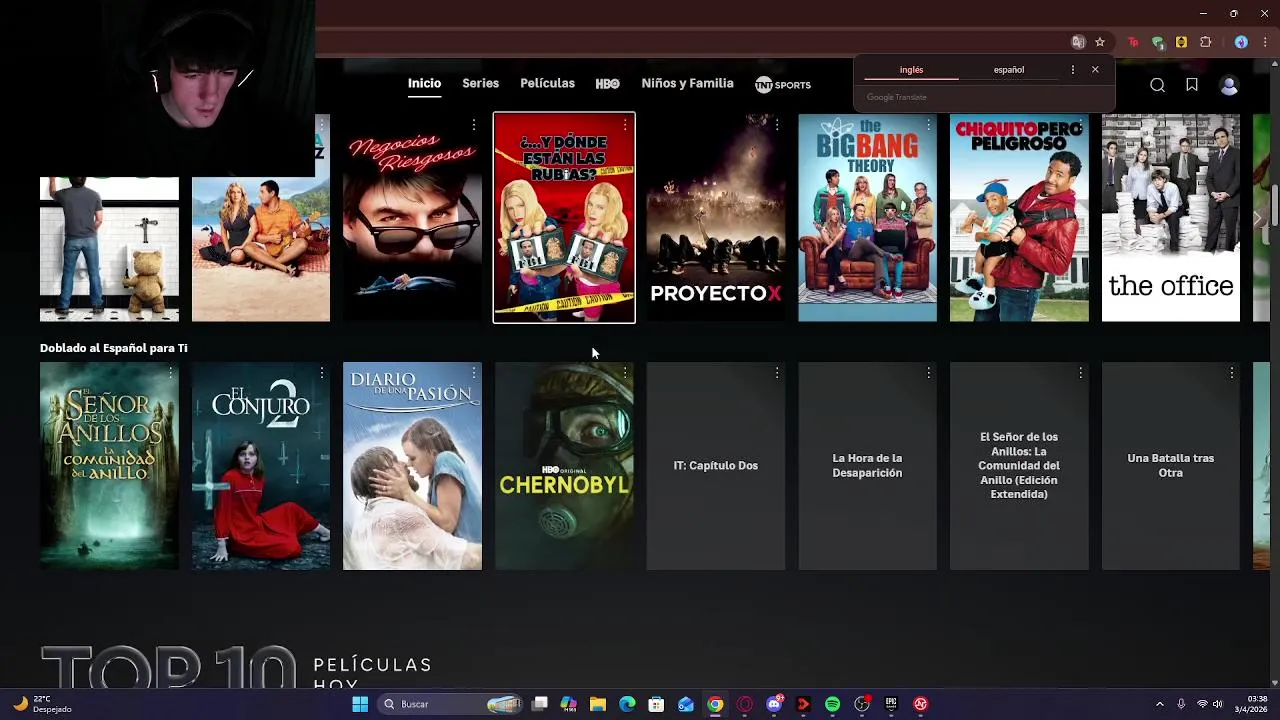
Task: Open Spotify from the taskbar
Action: click(832, 704)
